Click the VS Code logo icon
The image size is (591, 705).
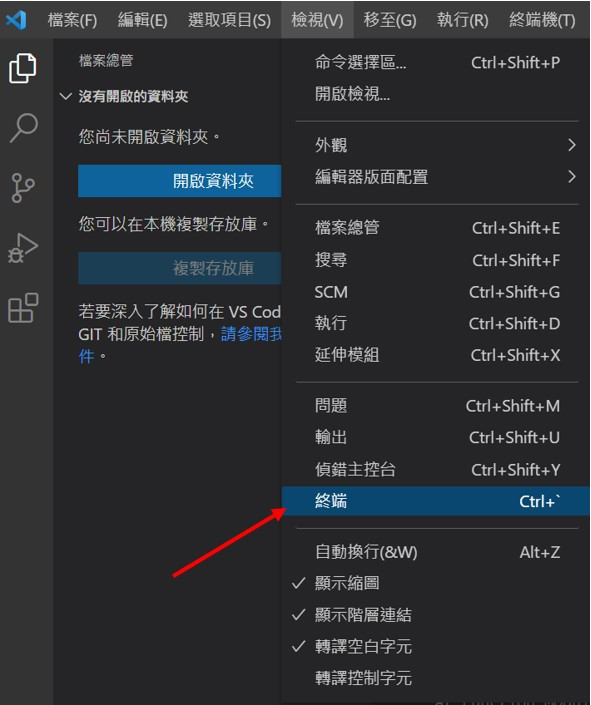(x=16, y=19)
